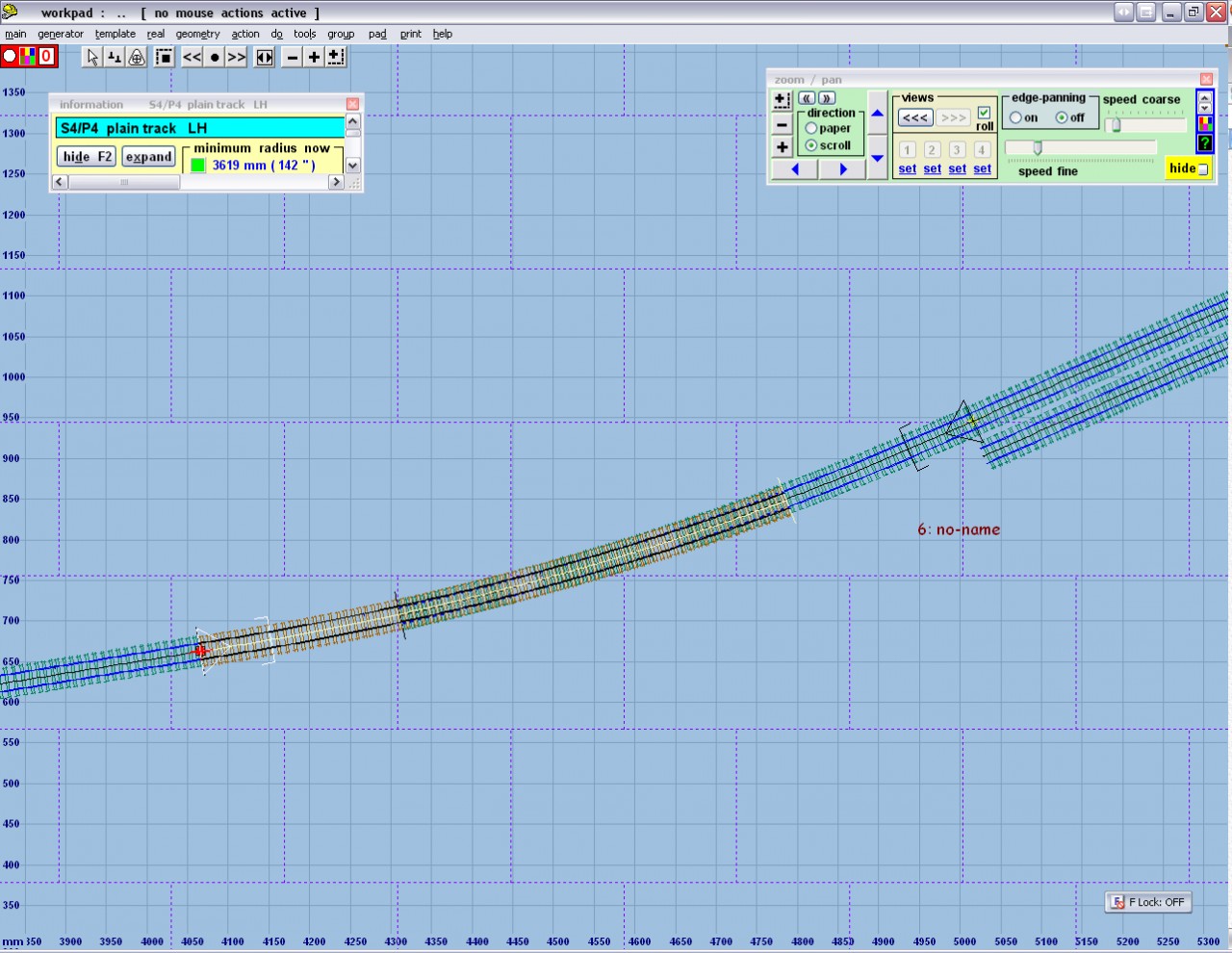Screen dimensions: 1232x953
Task: Open the pad menu
Action: 377,34
